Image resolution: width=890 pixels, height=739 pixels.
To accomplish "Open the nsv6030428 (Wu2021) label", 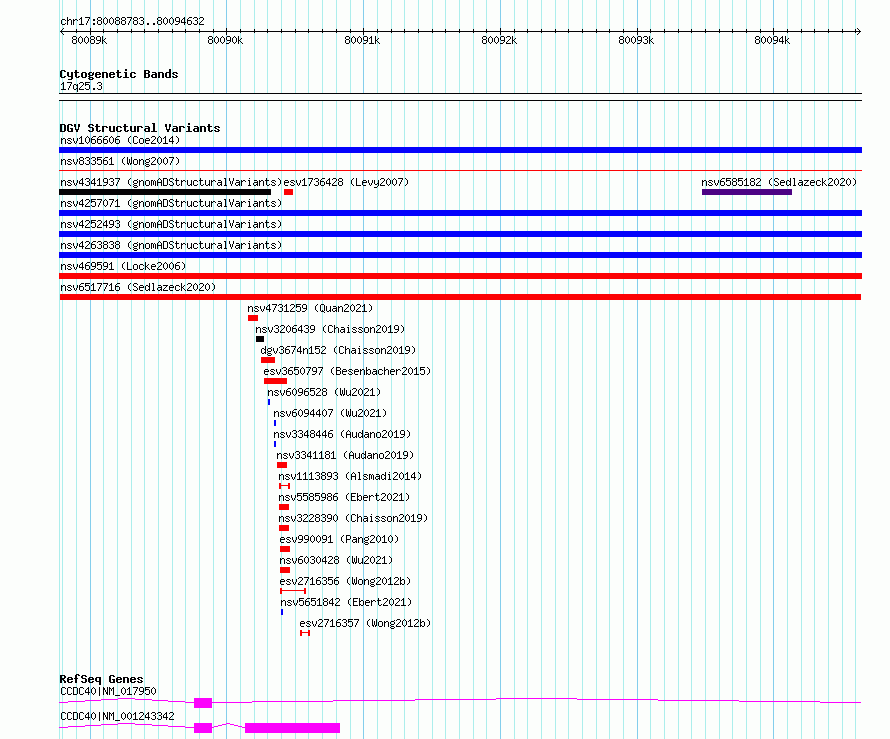I will tap(337, 560).
